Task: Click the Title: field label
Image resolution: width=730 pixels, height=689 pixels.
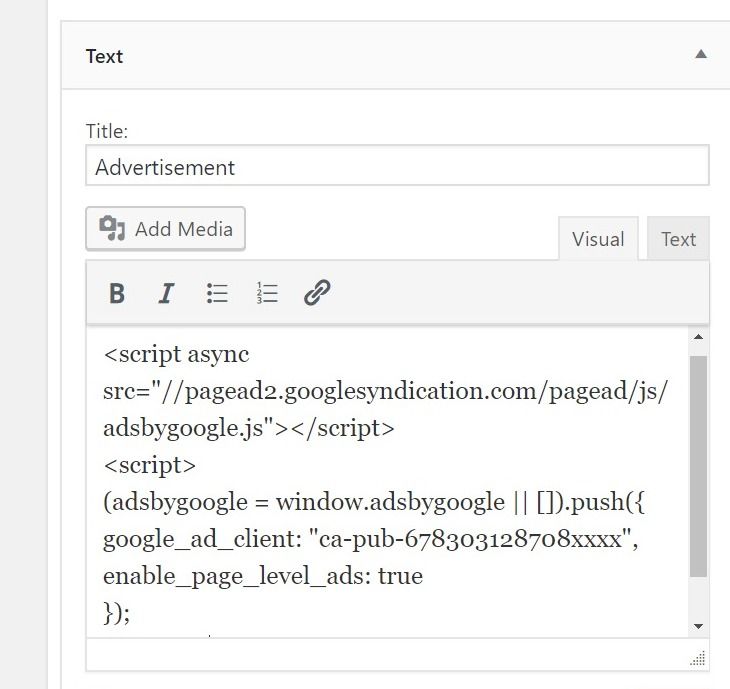Action: [x=107, y=131]
